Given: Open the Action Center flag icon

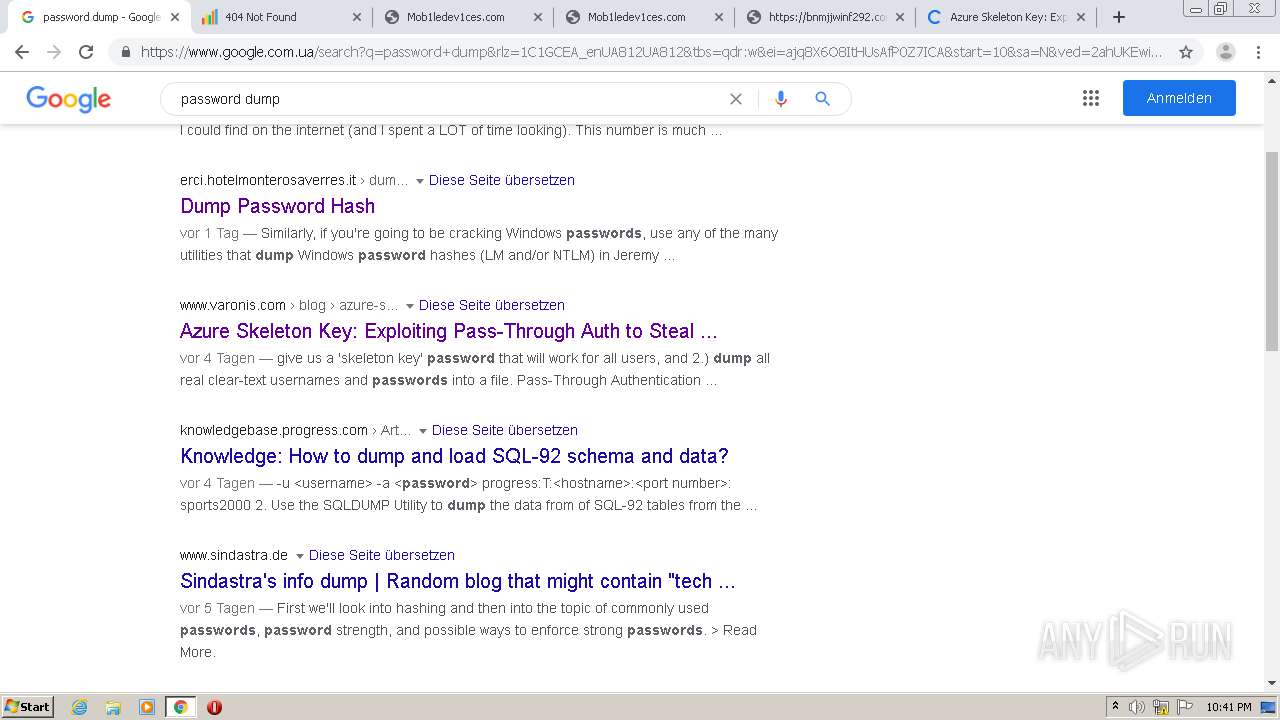Looking at the screenshot, I should 1184,707.
